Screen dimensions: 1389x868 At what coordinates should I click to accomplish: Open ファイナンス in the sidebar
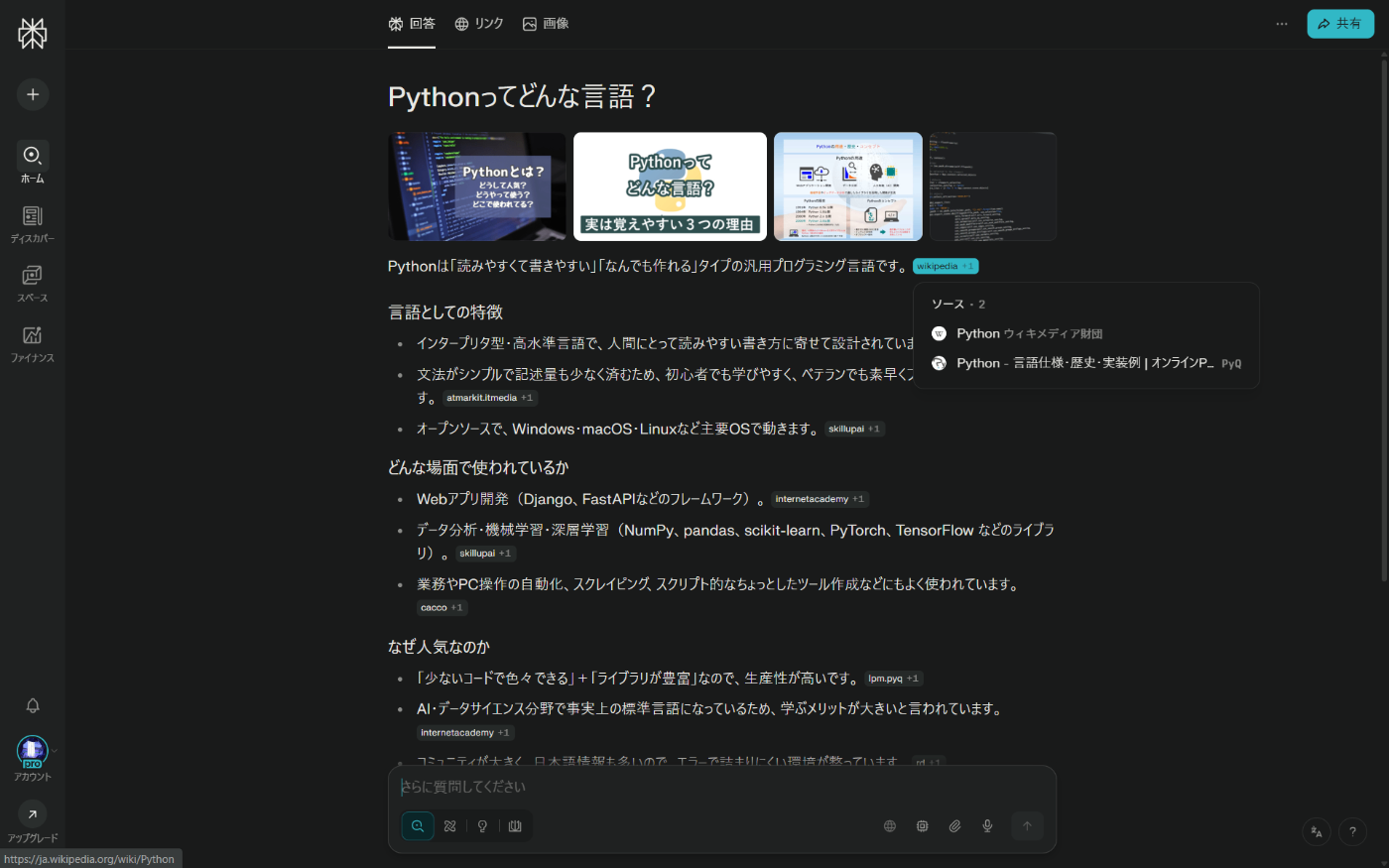pos(33,343)
